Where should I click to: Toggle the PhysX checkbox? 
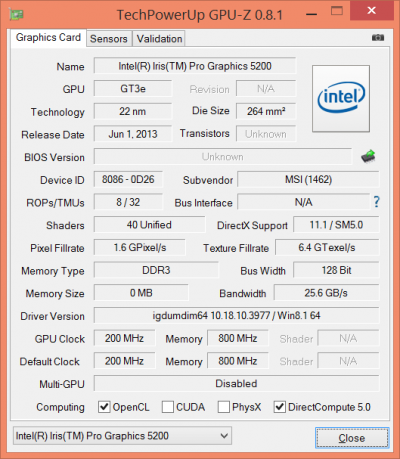pos(224,407)
